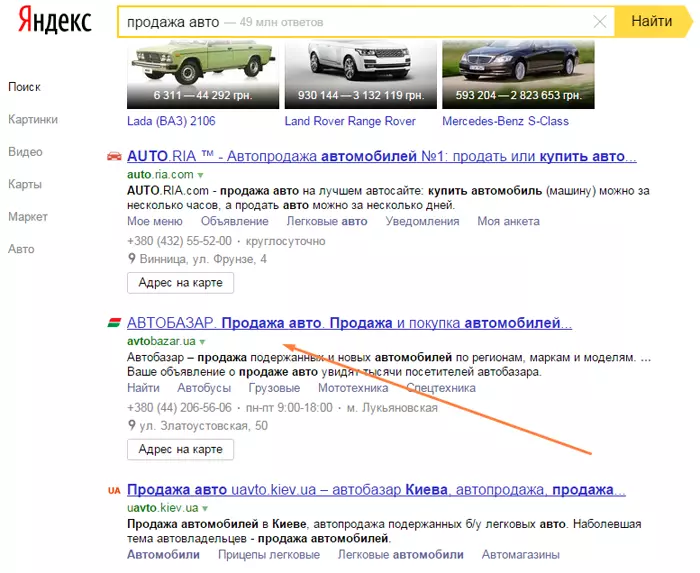
Task: Click the круглосуточно opening hours text
Action: [285, 241]
